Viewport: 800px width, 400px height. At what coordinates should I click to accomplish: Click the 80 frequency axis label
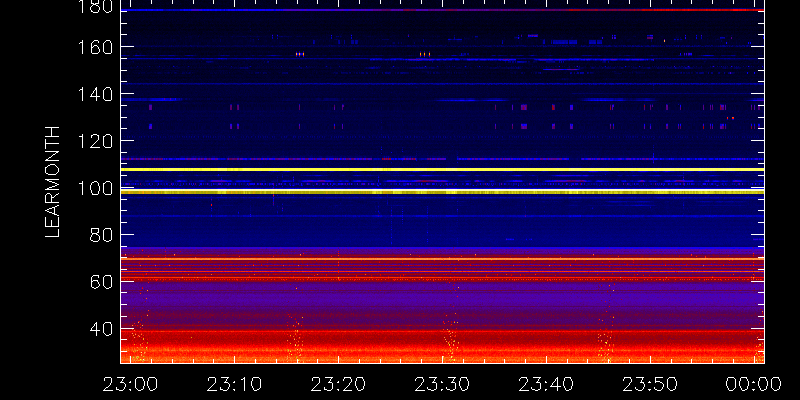[102, 235]
